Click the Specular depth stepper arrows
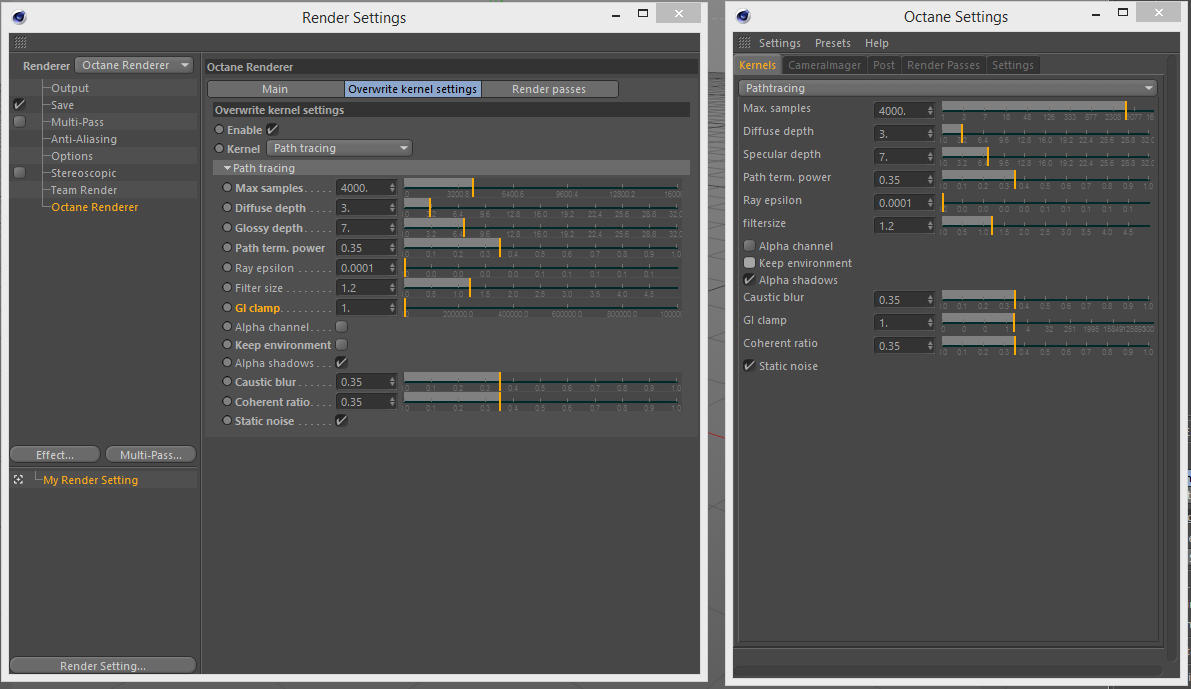Viewport: 1191px width, 689px height. point(930,156)
